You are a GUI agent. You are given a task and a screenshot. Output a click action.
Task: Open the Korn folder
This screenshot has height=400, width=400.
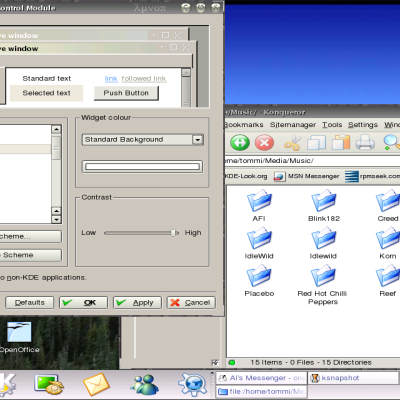pyautogui.click(x=388, y=243)
